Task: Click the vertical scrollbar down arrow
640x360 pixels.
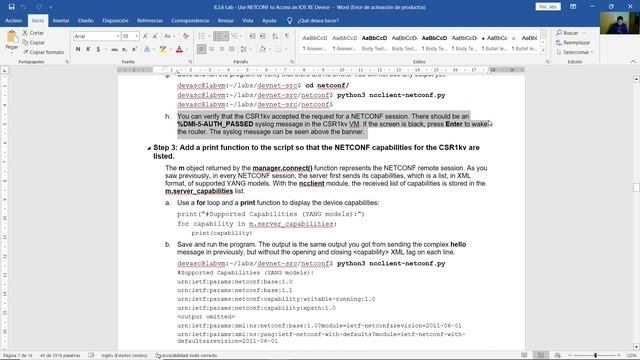Action: click(x=636, y=347)
